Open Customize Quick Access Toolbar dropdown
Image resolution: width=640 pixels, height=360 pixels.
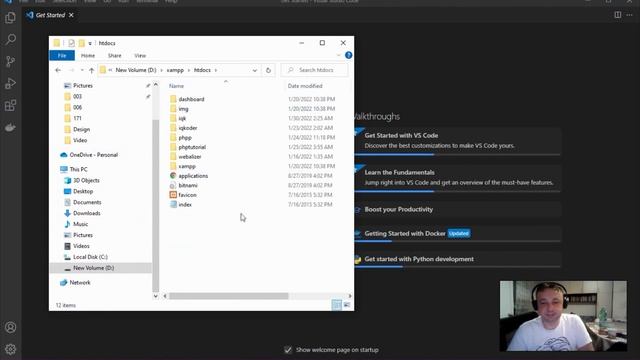(90, 43)
